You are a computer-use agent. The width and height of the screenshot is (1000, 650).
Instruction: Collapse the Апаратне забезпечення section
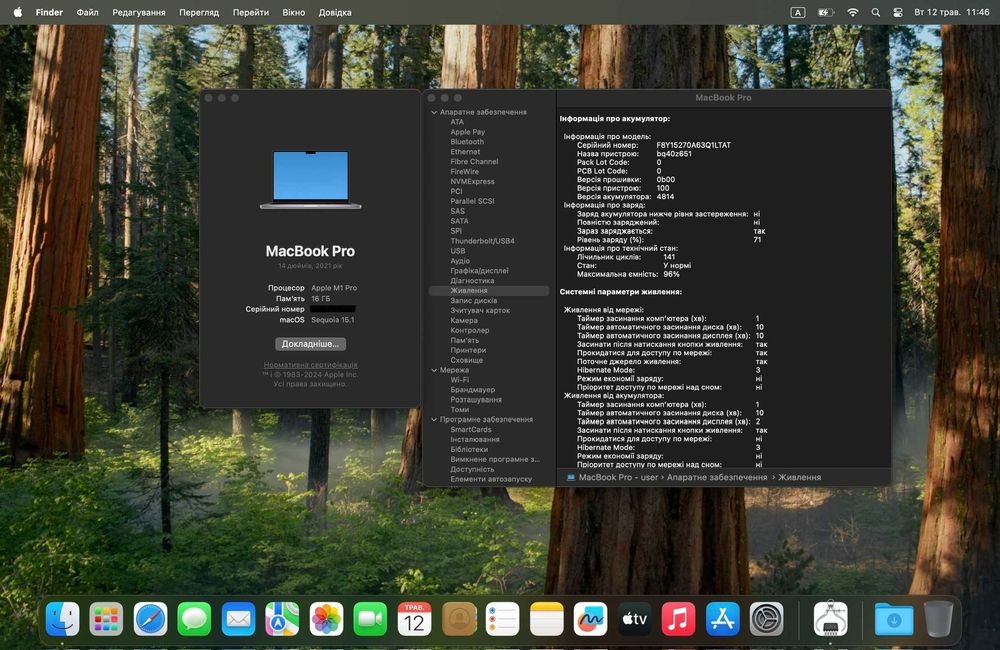click(434, 112)
